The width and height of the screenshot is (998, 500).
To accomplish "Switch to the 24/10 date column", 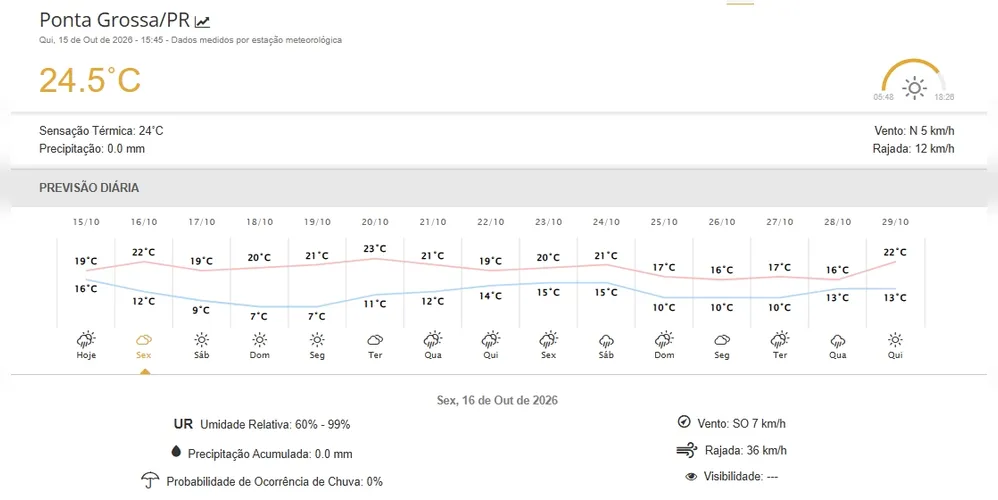I will coord(606,222).
